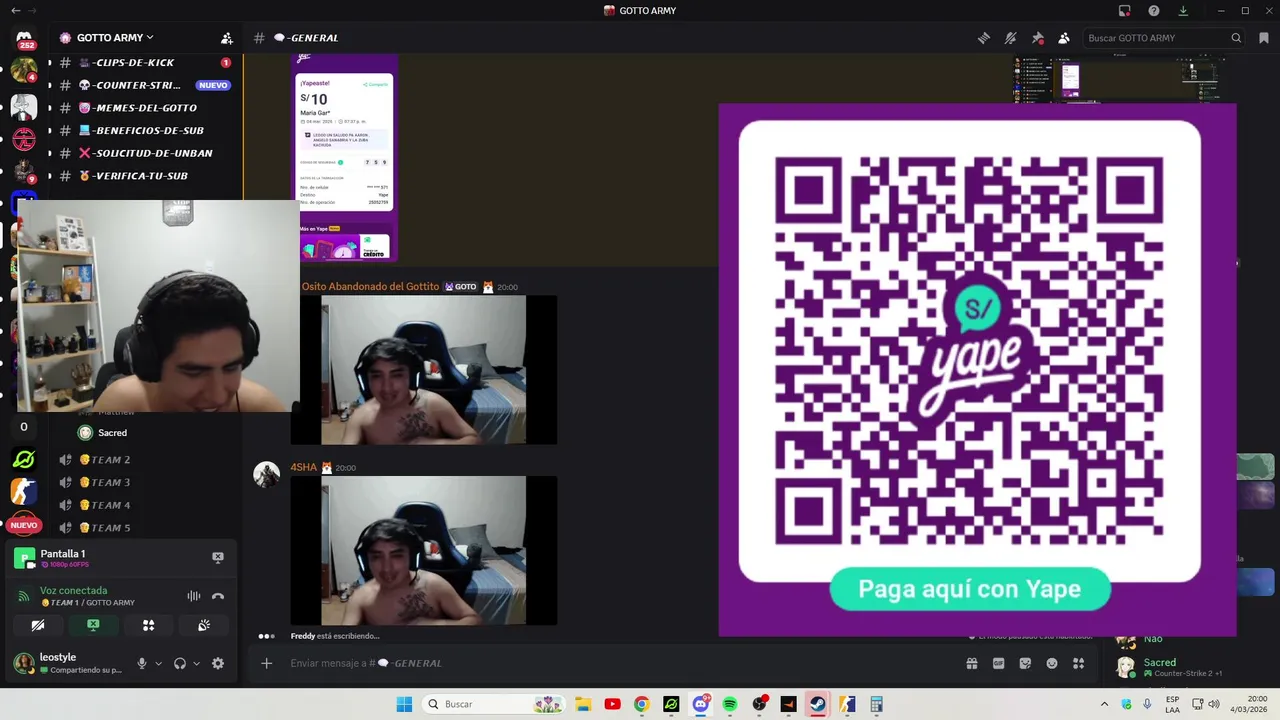Open Spotify from the taskbar
The width and height of the screenshot is (1280, 720).
729,704
